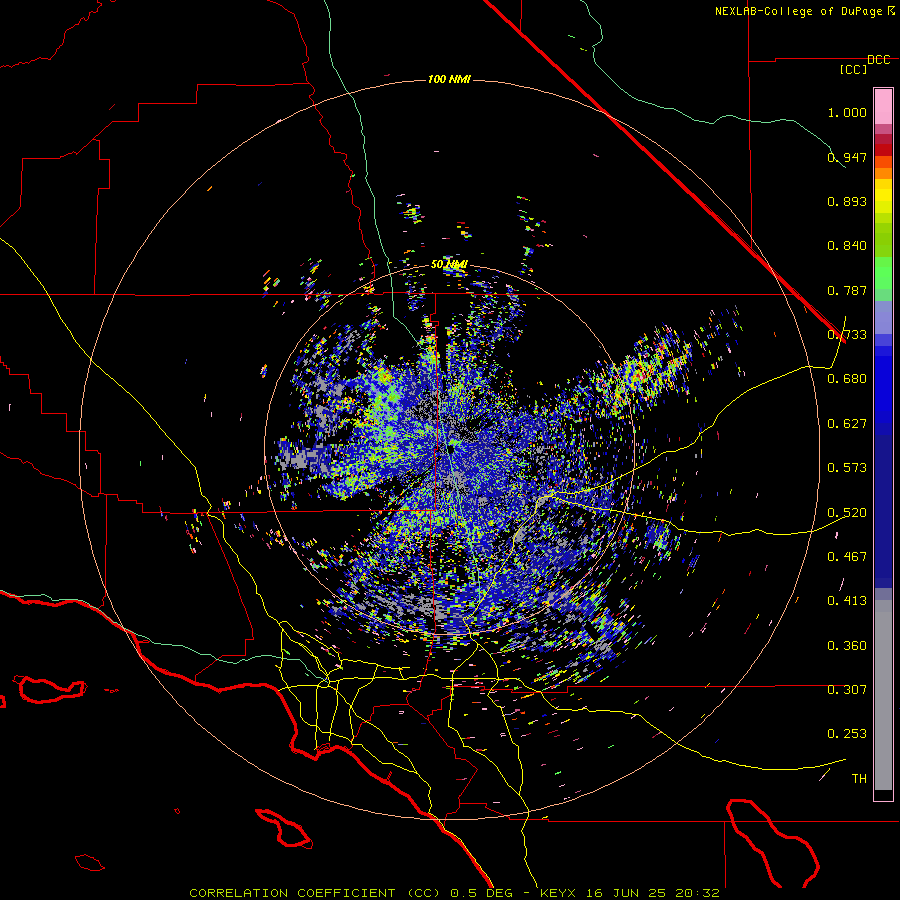
Task: Click the 0.573 color scale value
Action: [x=847, y=468]
